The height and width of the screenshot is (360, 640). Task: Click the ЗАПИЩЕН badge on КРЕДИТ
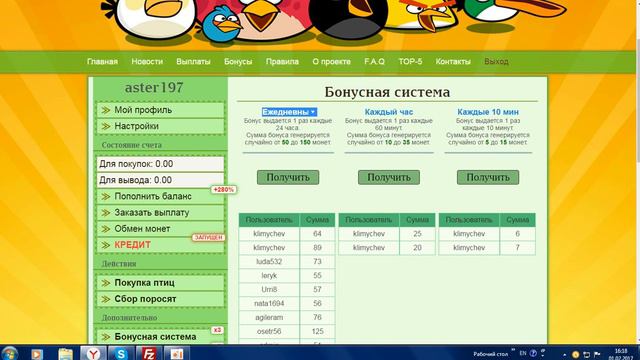[x=209, y=238]
